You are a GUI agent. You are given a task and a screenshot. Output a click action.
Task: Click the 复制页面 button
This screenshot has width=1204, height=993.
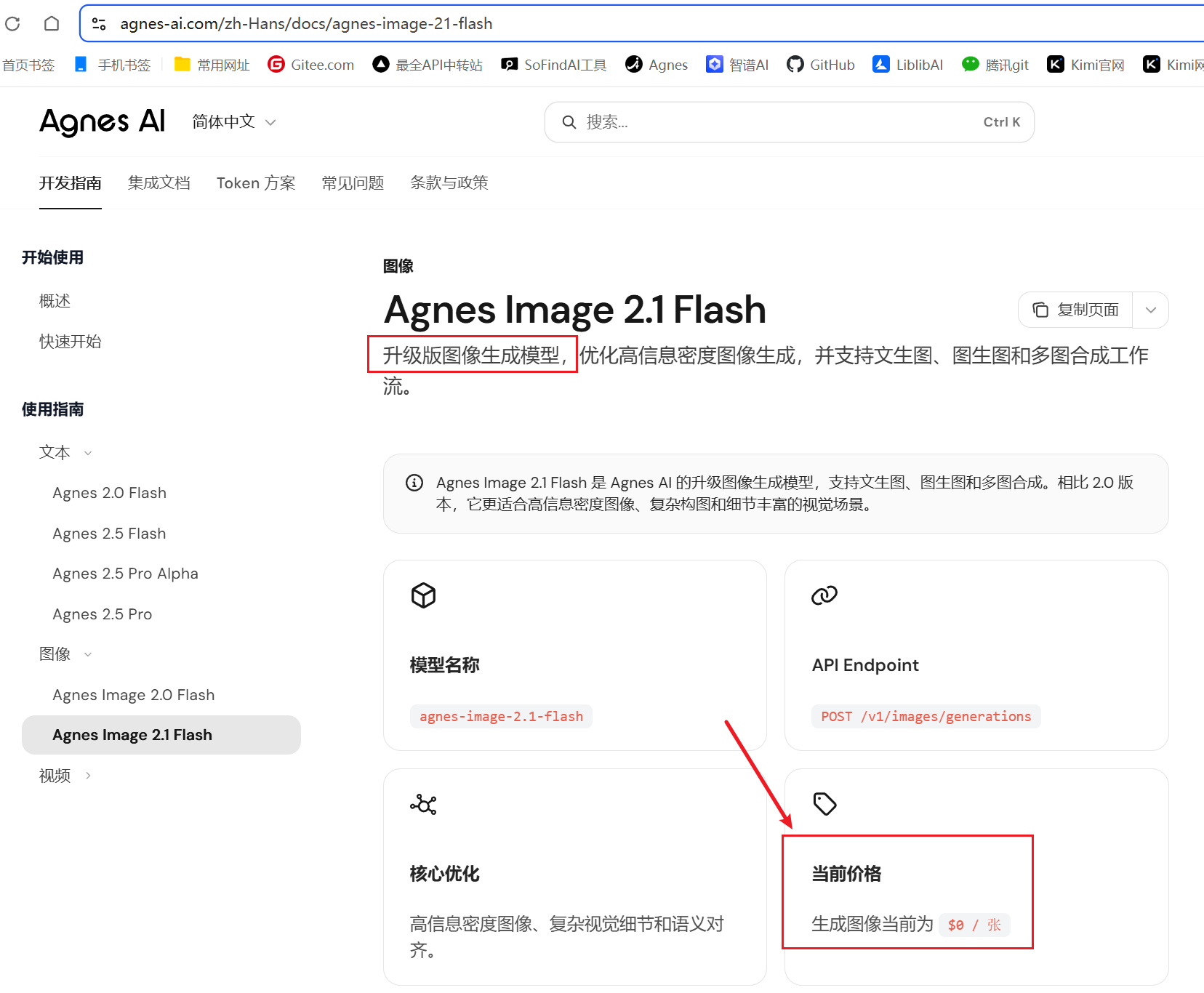[1075, 310]
